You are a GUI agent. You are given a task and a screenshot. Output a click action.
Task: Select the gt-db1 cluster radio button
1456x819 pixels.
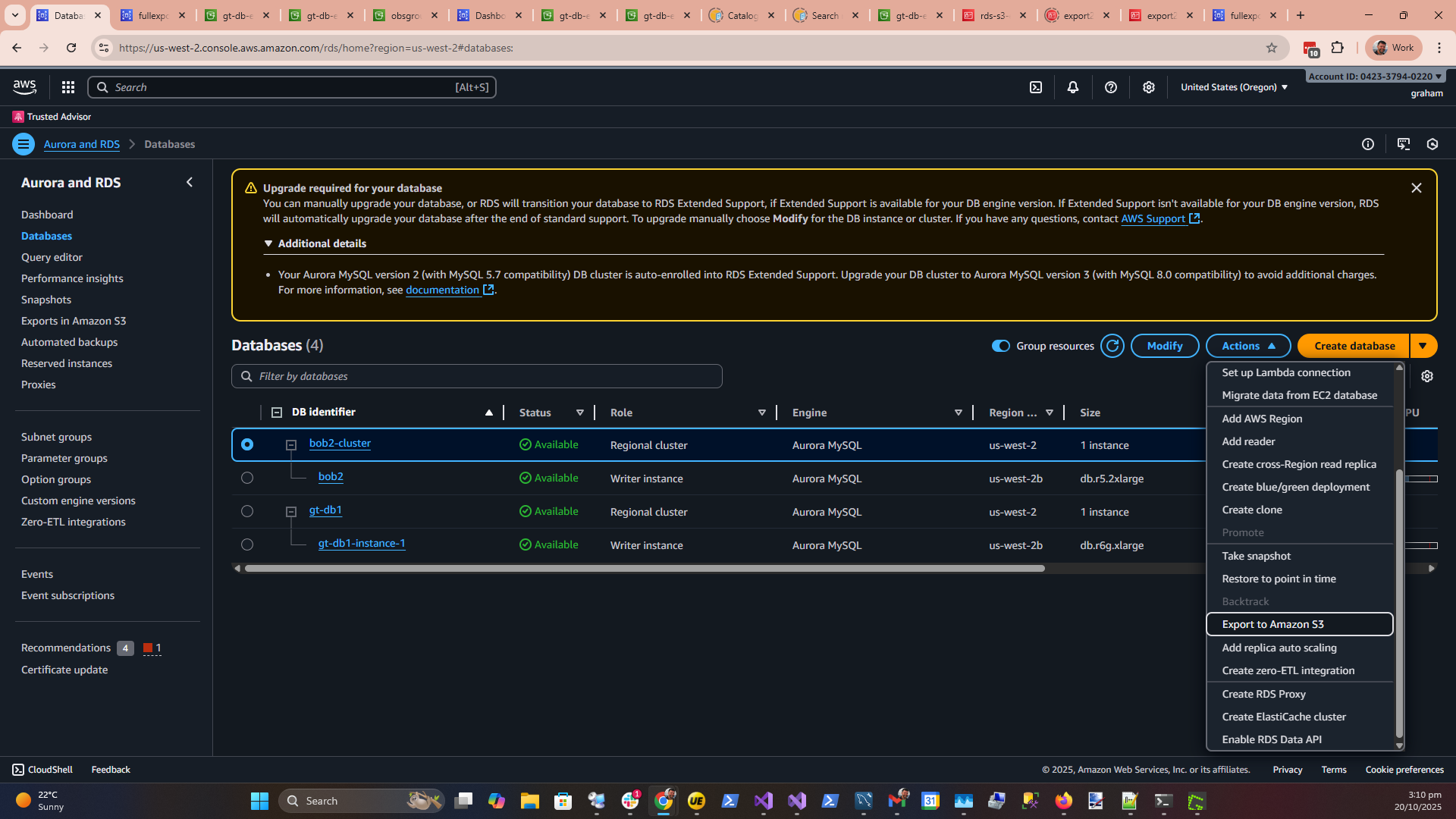(x=247, y=512)
